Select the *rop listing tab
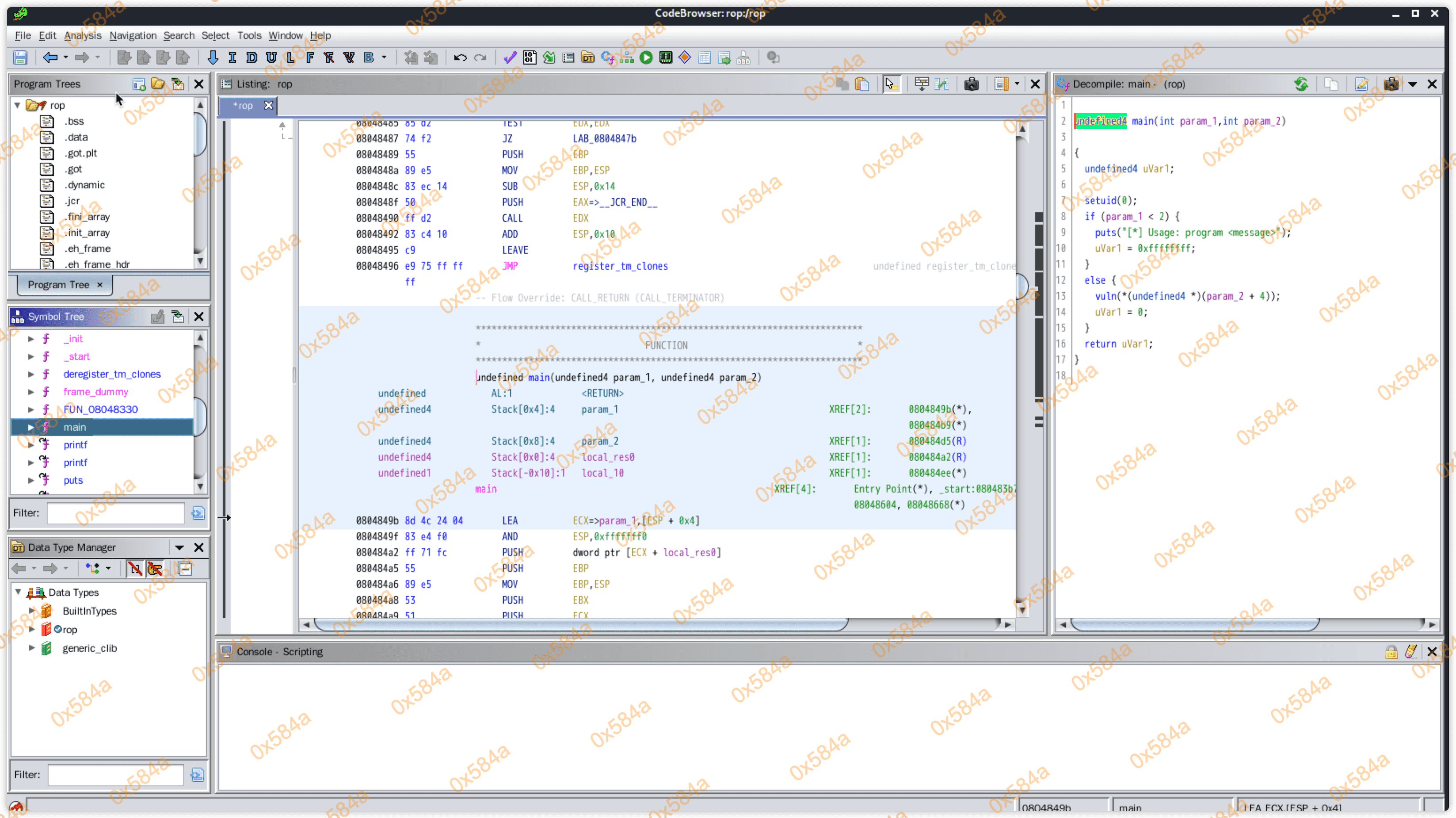This screenshot has height=818, width=1456. [243, 106]
